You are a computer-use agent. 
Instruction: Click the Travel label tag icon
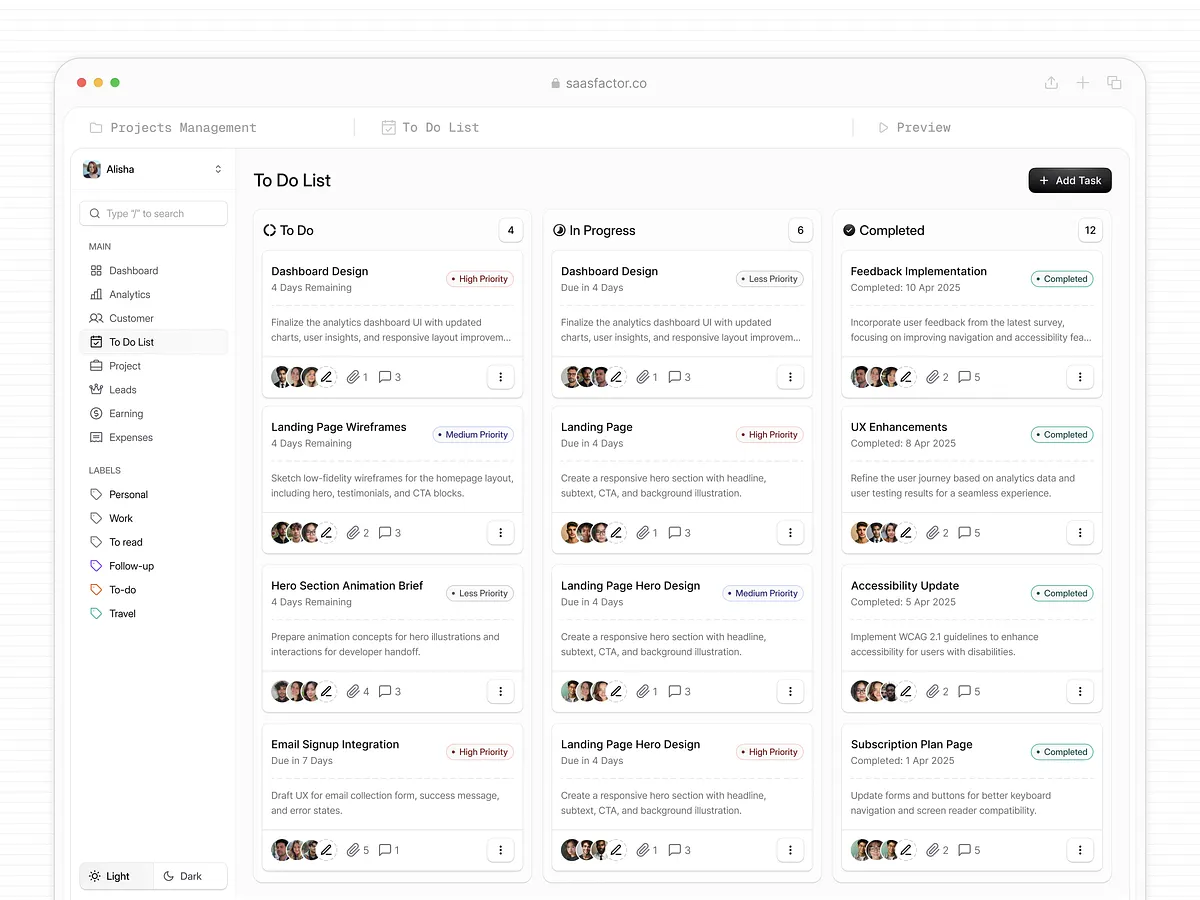(95, 613)
